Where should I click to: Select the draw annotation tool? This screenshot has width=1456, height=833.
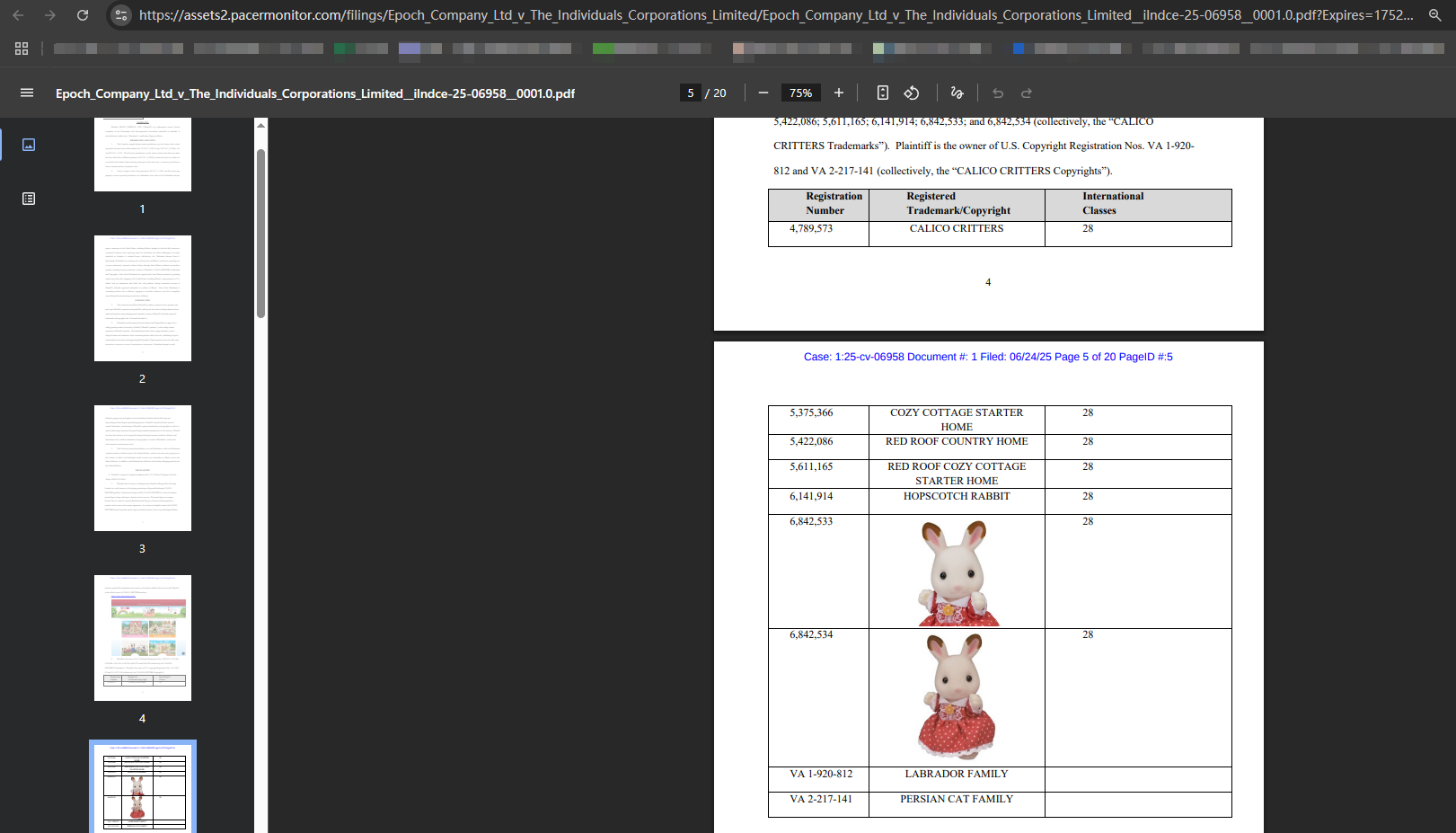[x=957, y=93]
